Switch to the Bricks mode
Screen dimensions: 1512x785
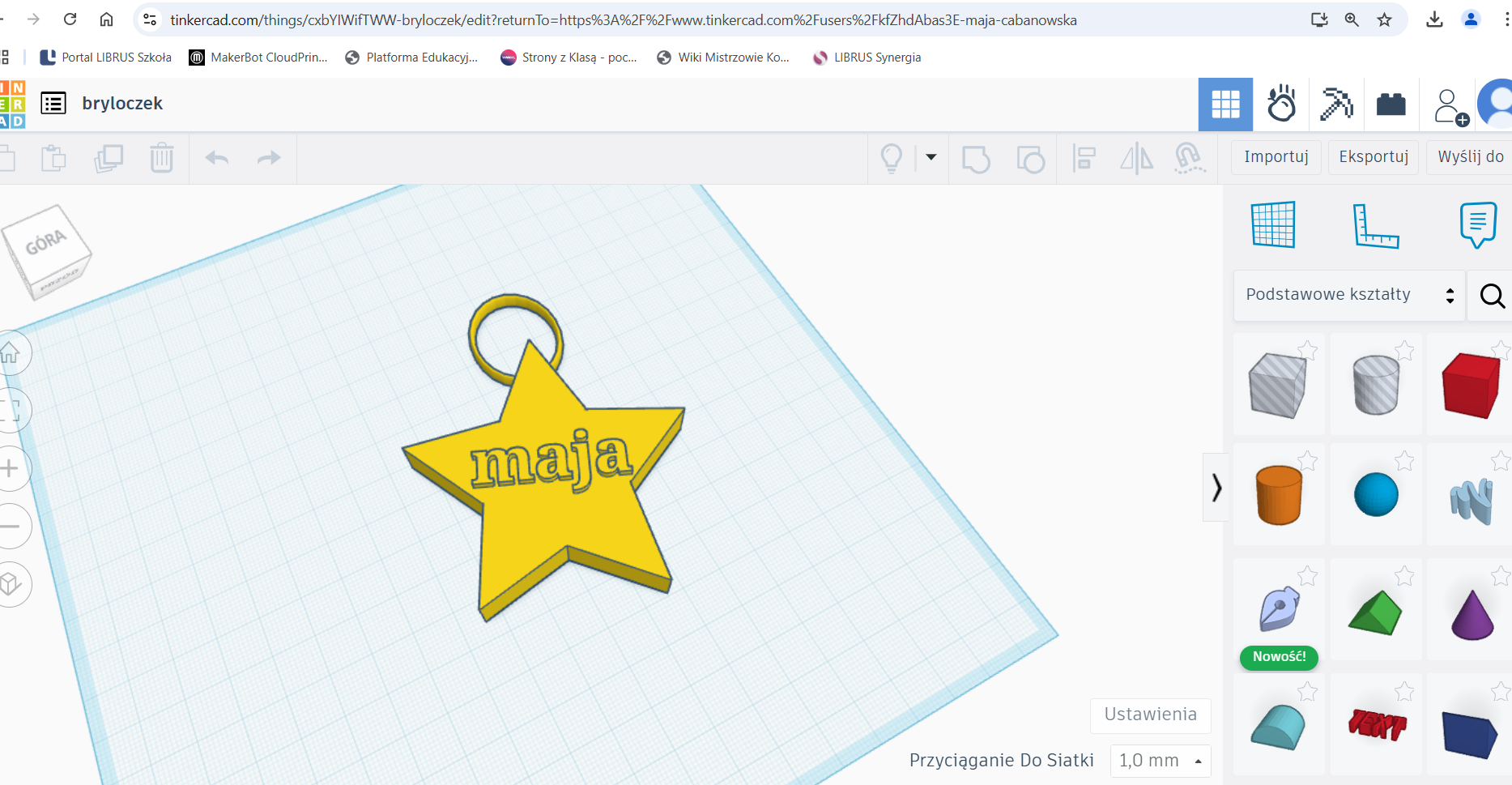pyautogui.click(x=1391, y=105)
